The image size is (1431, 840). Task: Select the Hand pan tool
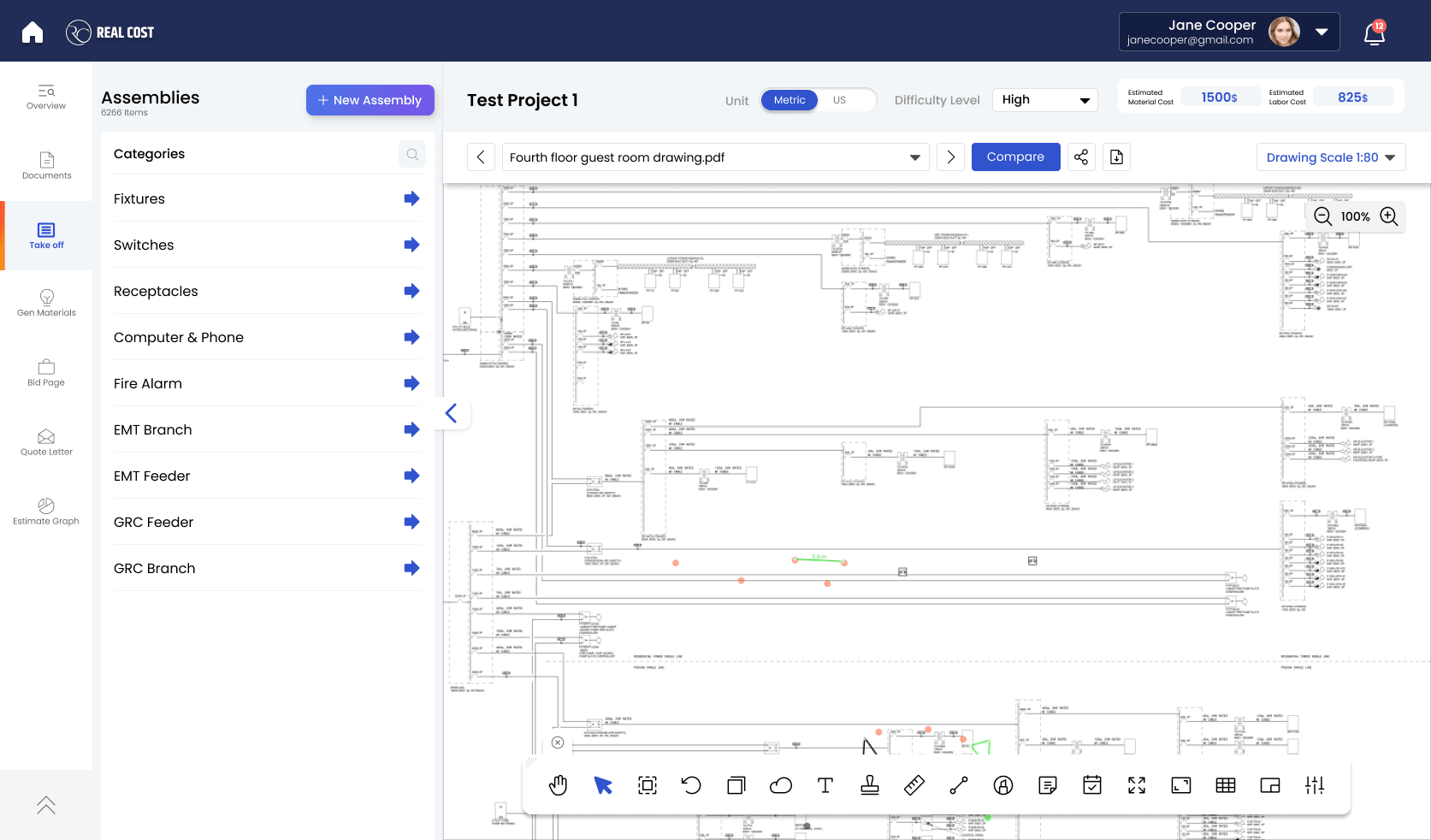coord(559,785)
